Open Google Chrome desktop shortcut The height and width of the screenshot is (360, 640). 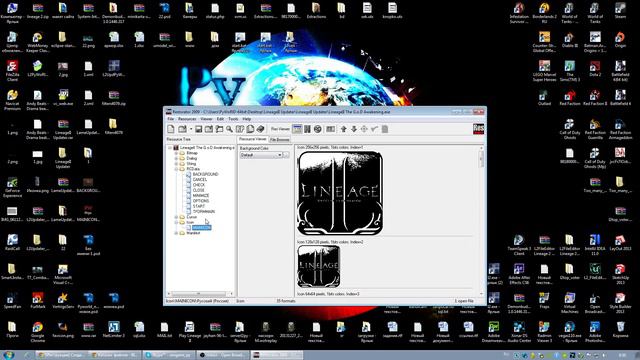pos(38,332)
